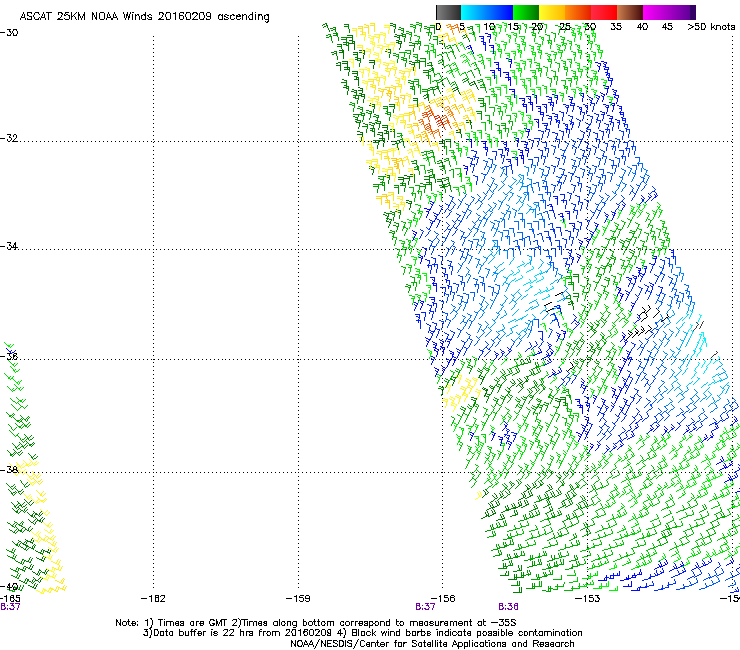This screenshot has width=740, height=650.
Task: Click the purple '8:37' time label under -165
Action: 10,607
